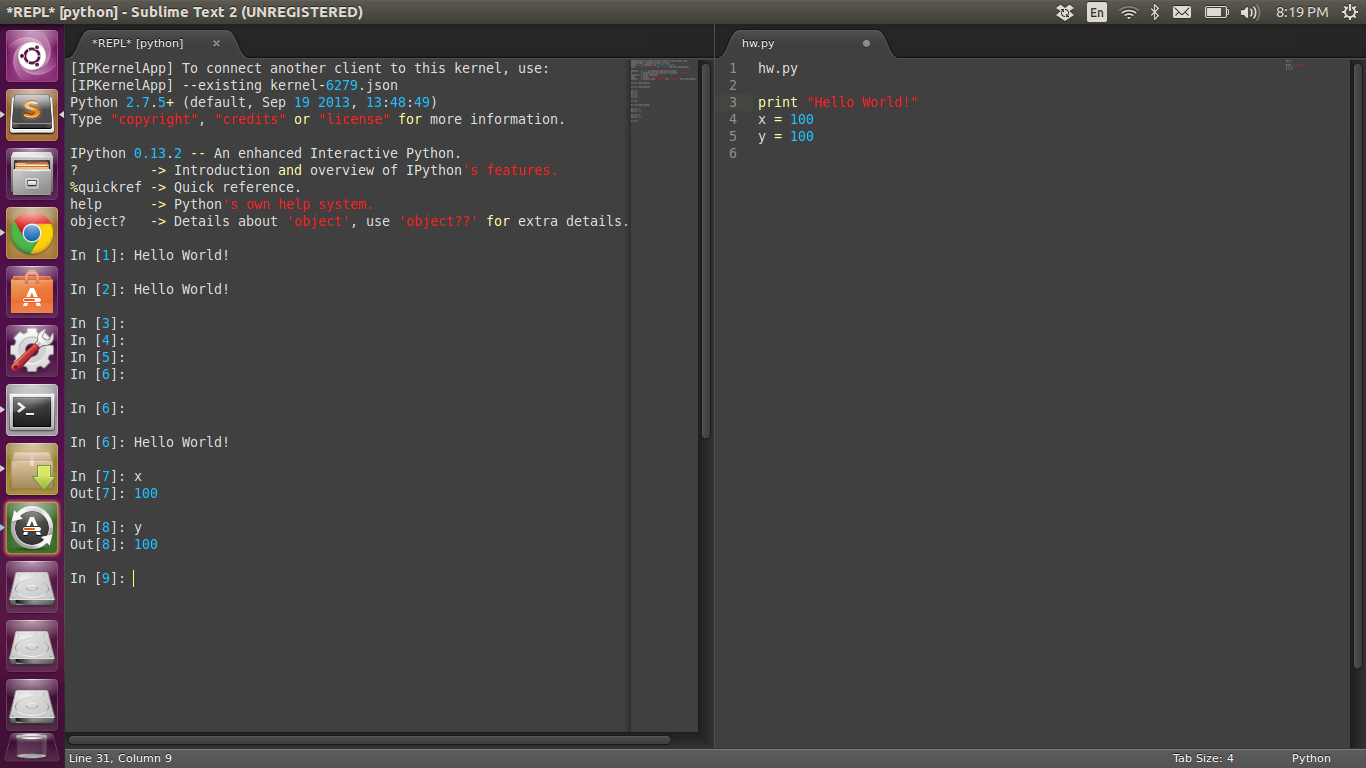Click line number 2 in hw.py gutter
Screen dimensions: 1366x768
tap(733, 85)
